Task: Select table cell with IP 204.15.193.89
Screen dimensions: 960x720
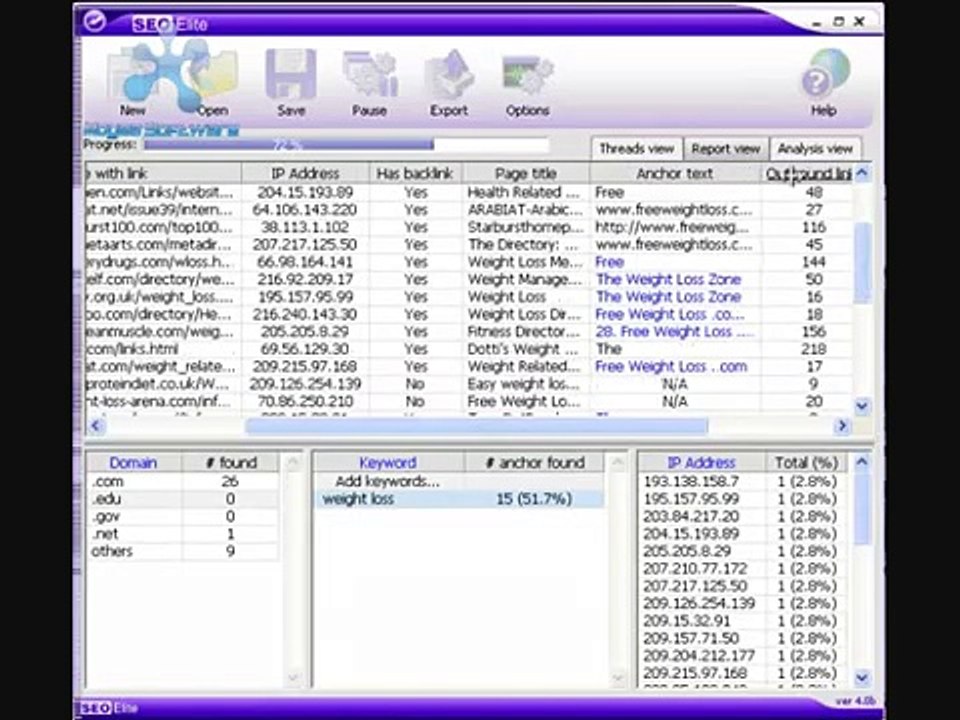Action: point(305,192)
